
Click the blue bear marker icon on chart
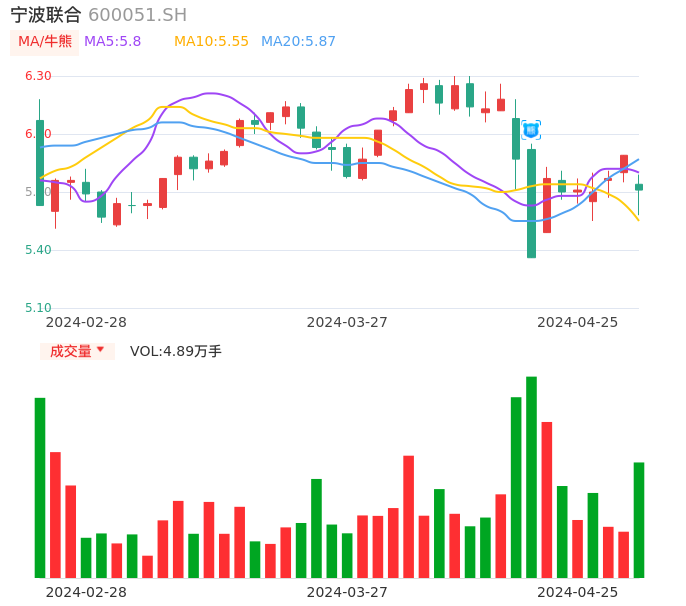click(x=531, y=130)
